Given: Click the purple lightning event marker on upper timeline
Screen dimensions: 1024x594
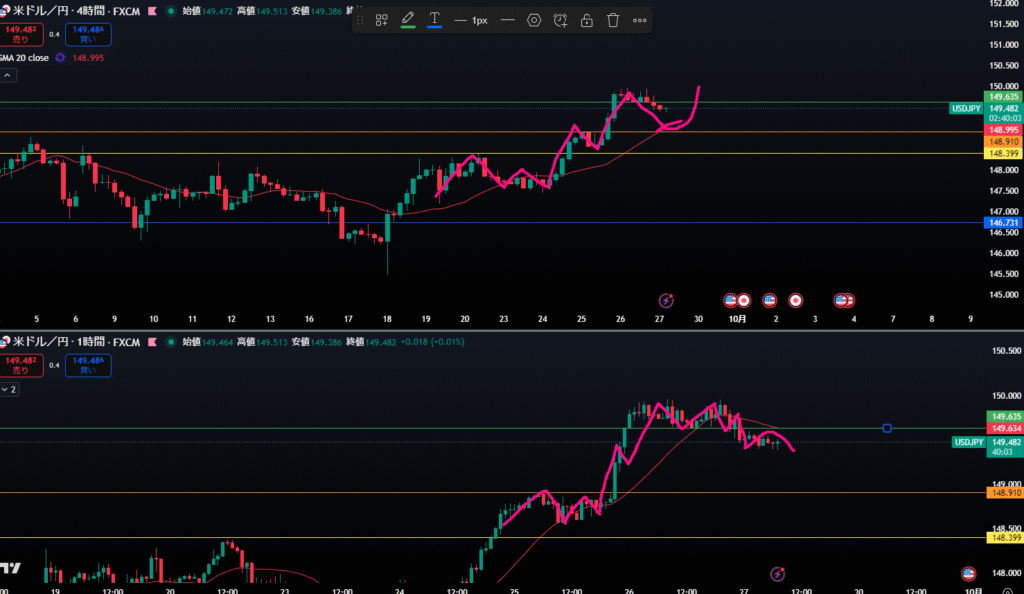Looking at the screenshot, I should click(x=667, y=300).
